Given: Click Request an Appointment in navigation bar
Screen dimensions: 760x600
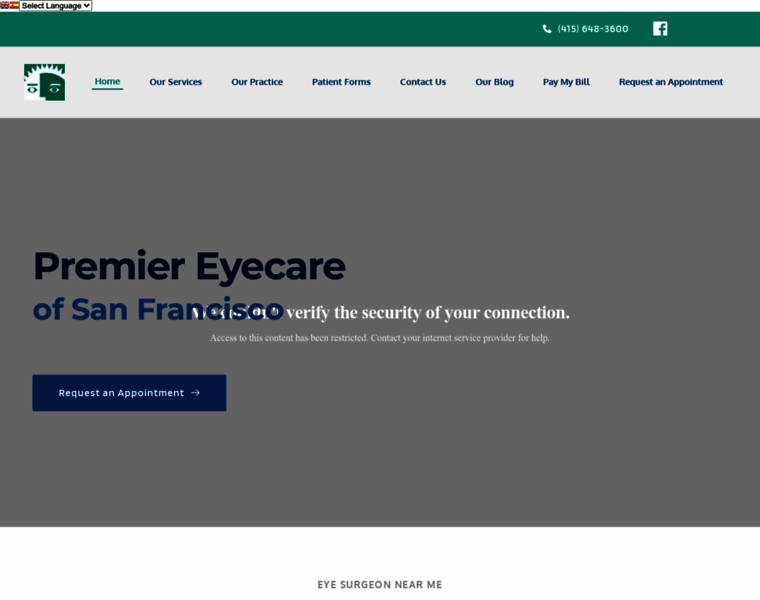Looking at the screenshot, I should click(671, 82).
